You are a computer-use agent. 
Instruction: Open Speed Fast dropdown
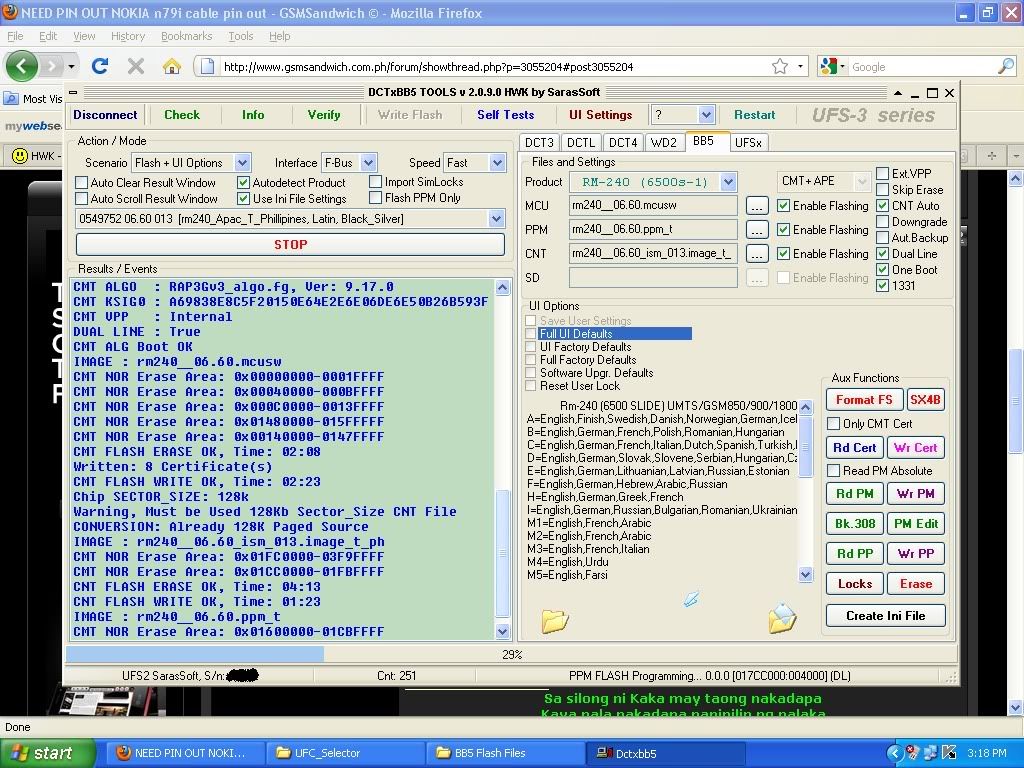pos(498,163)
